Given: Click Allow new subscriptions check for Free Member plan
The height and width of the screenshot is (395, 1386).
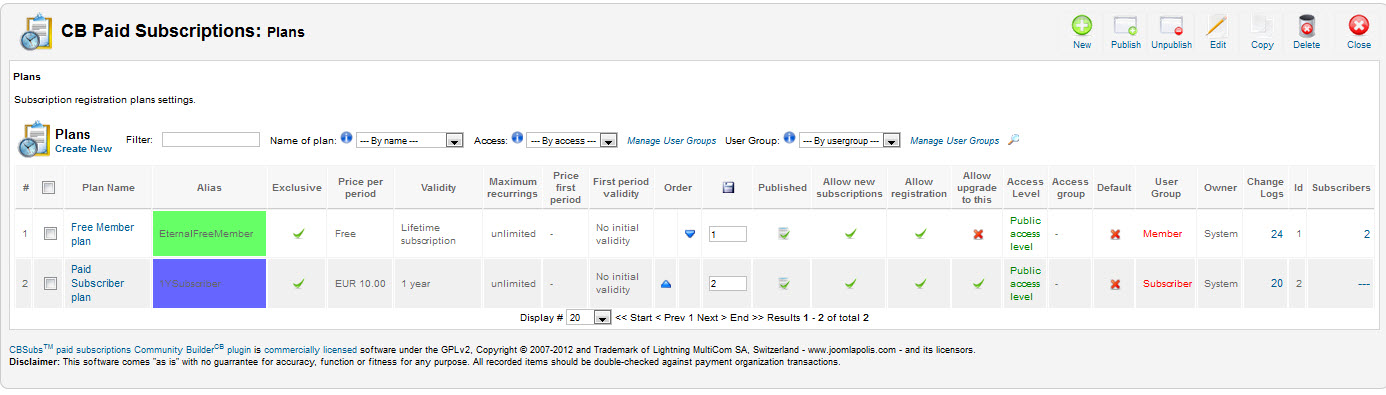Looking at the screenshot, I should point(850,234).
